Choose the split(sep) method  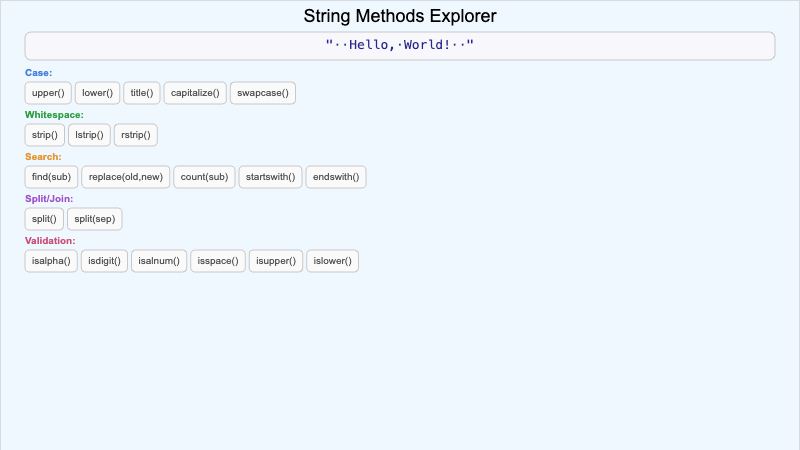point(95,219)
